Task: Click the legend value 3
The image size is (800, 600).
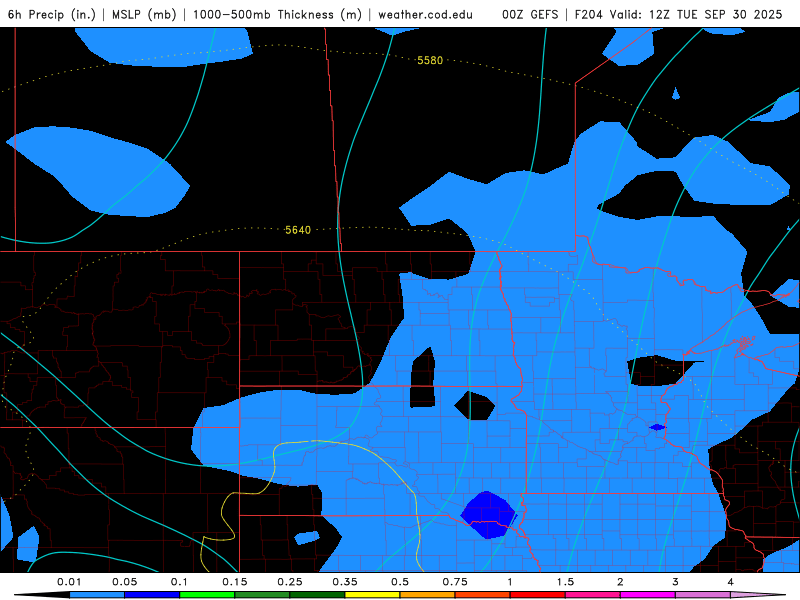Action: [x=676, y=582]
